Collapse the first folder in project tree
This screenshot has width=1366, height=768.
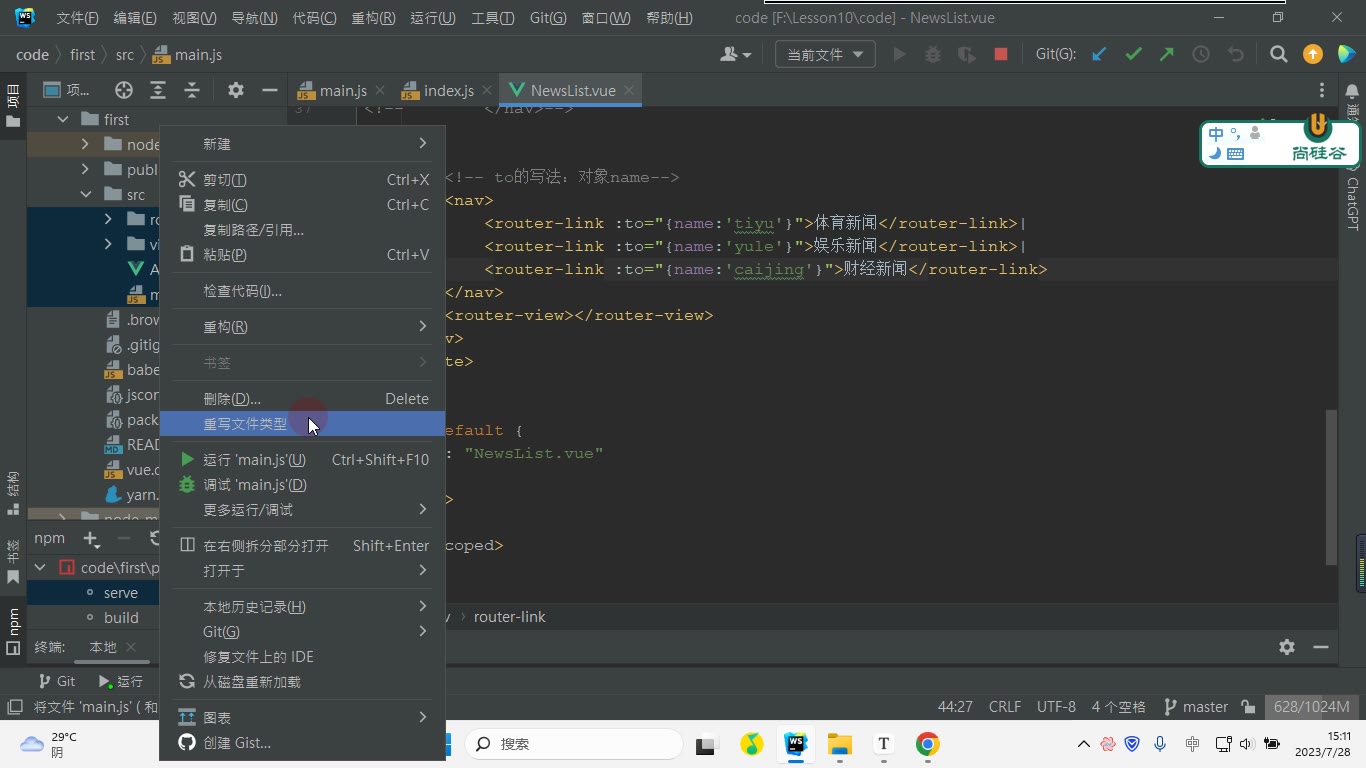click(63, 119)
